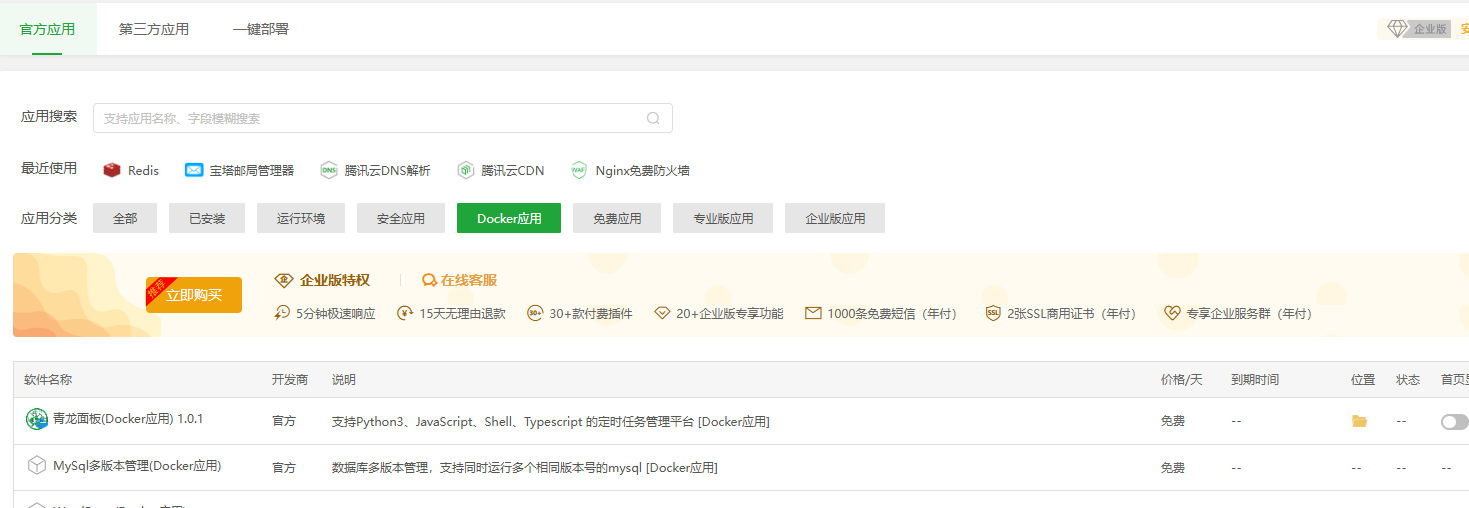Click the 1000条免费短信 envelope icon

812,313
